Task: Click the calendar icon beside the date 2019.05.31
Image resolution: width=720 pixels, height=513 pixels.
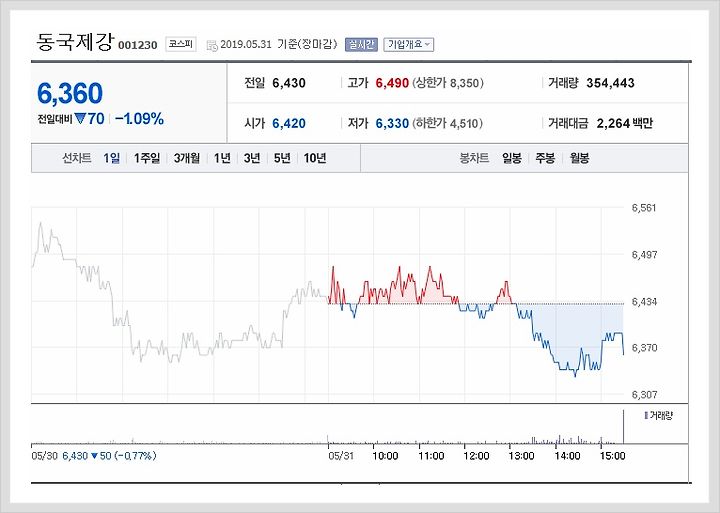Action: 212,45
